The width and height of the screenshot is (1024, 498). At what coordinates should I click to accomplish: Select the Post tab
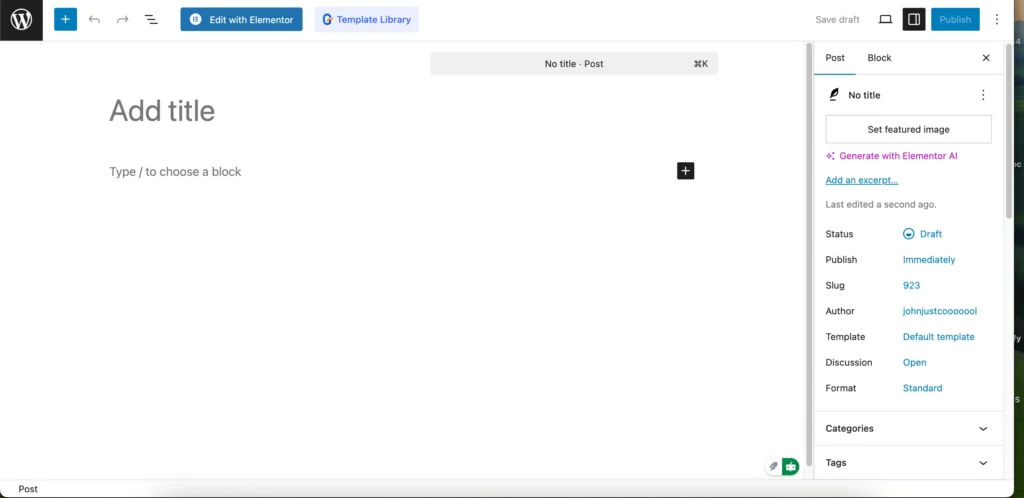tap(835, 58)
